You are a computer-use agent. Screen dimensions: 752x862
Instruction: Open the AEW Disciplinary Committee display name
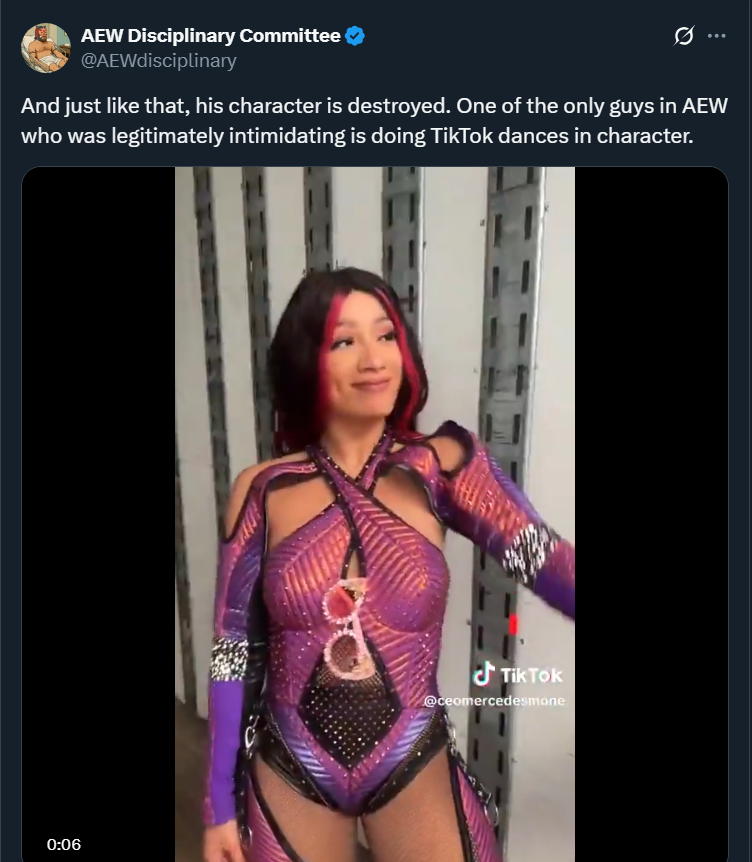(x=211, y=36)
